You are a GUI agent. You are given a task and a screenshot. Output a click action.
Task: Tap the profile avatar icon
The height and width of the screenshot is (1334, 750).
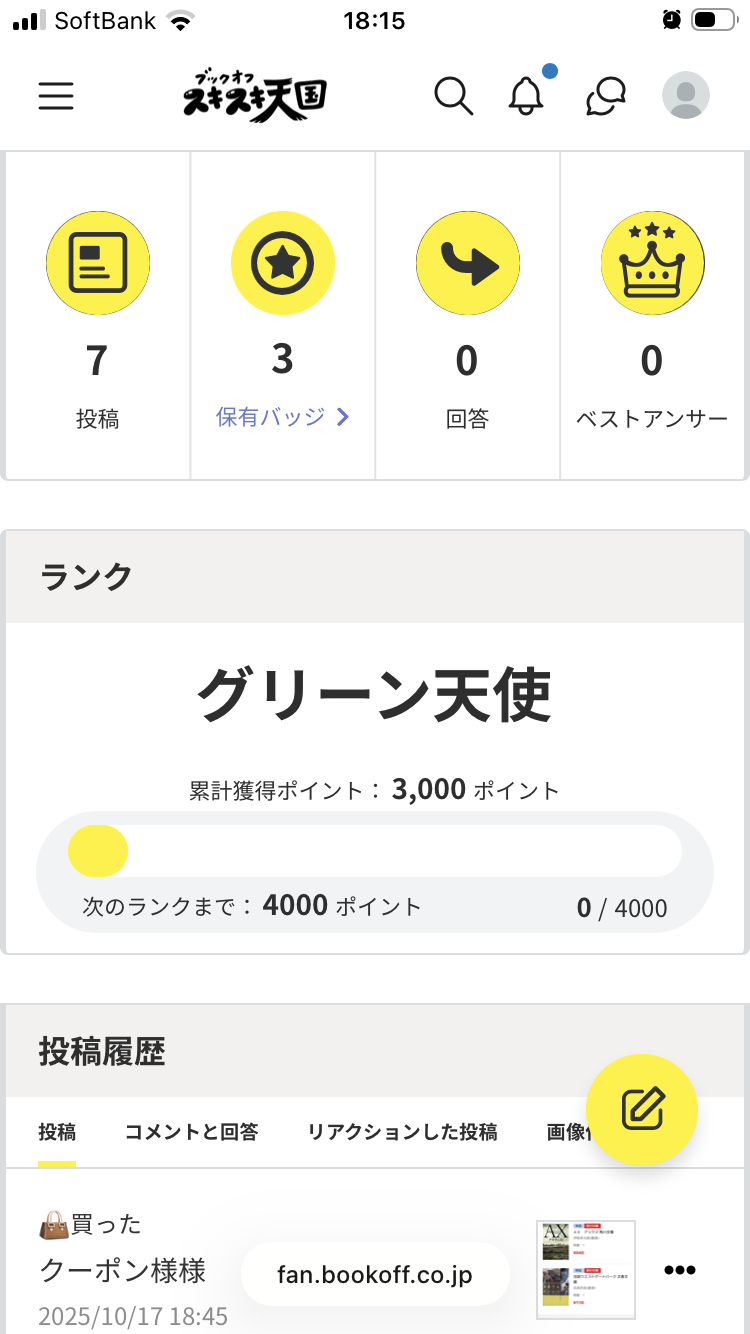coord(686,96)
